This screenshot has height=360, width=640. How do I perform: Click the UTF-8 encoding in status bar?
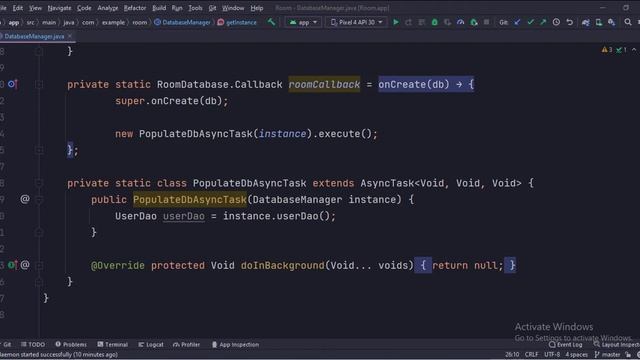(552, 355)
